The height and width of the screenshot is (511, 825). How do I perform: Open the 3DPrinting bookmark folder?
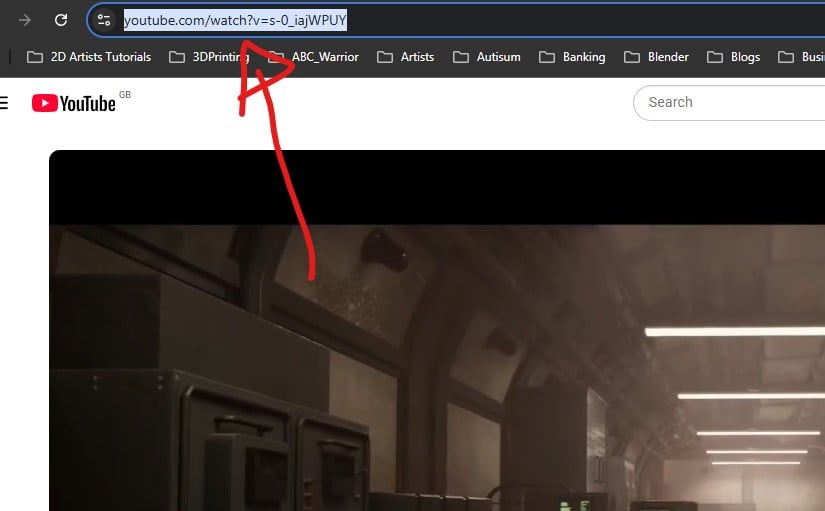click(x=209, y=57)
